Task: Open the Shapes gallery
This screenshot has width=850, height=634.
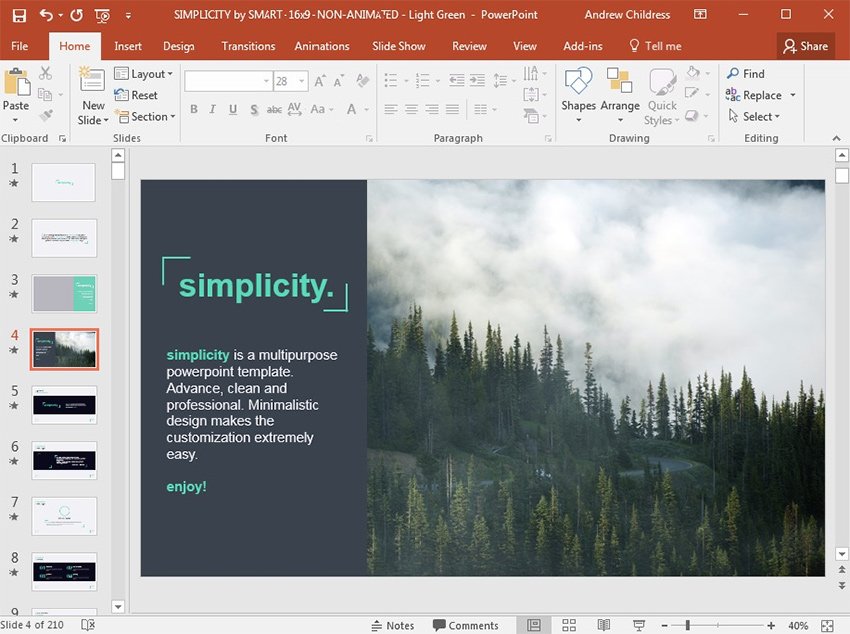Action: point(578,94)
